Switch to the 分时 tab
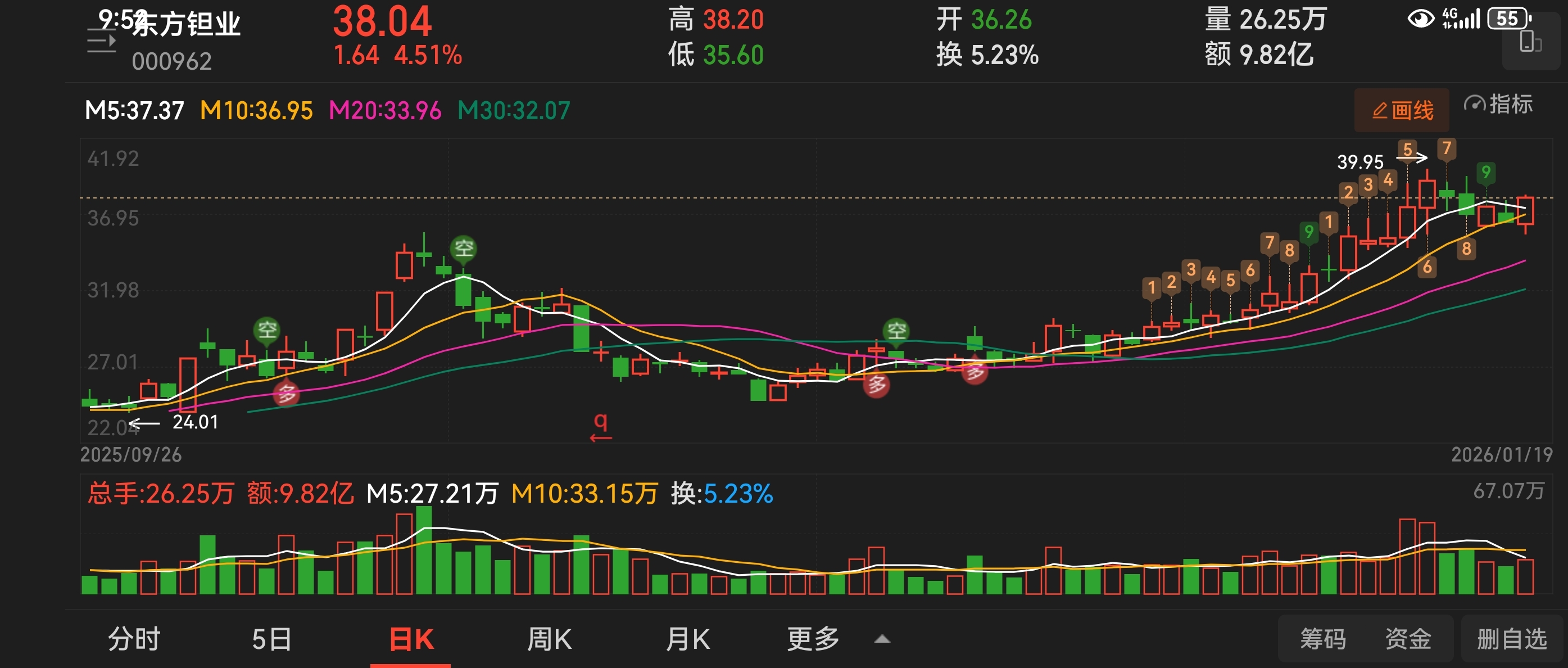This screenshot has width=1568, height=668. (134, 639)
